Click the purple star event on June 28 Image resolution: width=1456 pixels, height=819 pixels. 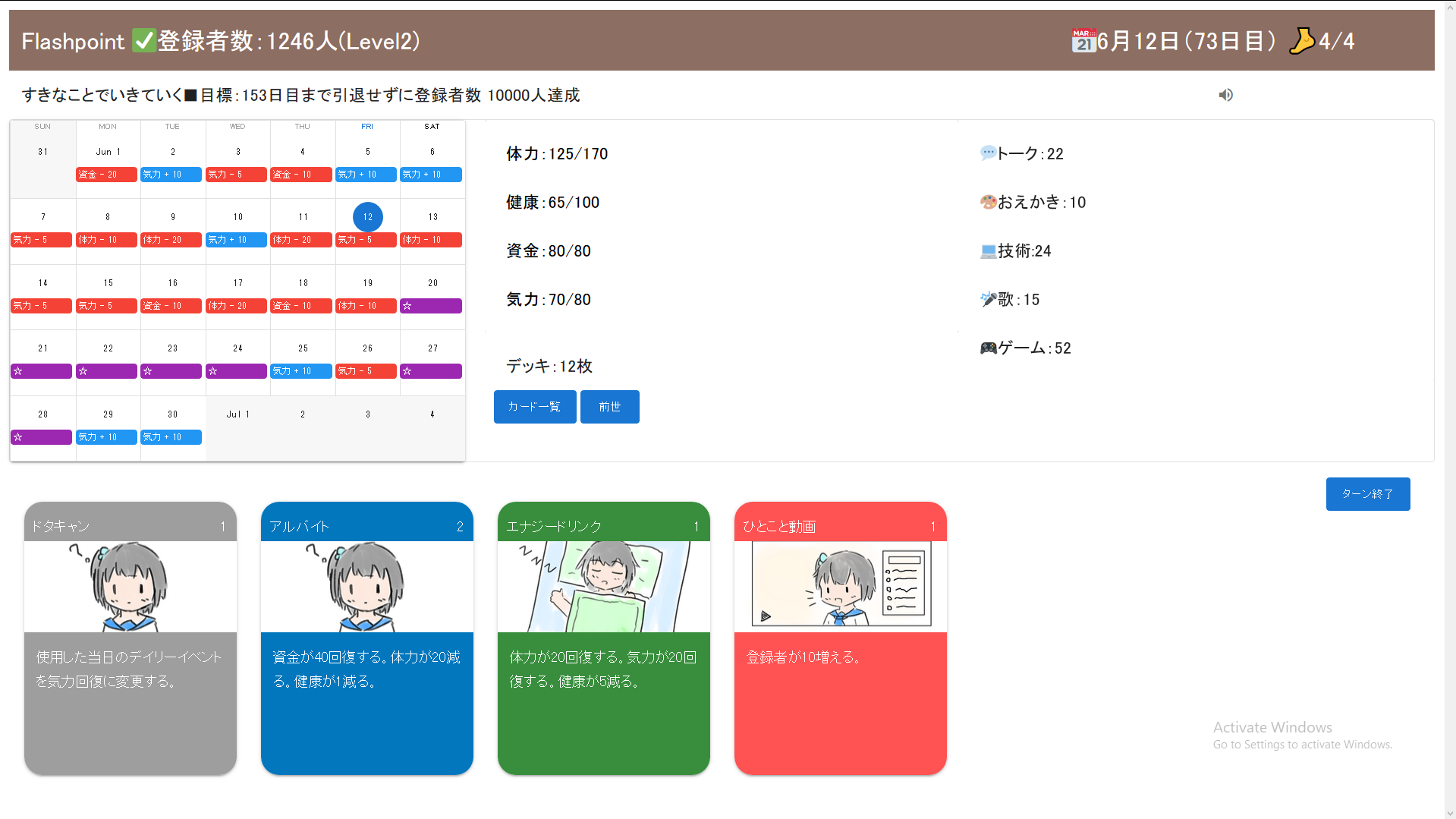[42, 437]
